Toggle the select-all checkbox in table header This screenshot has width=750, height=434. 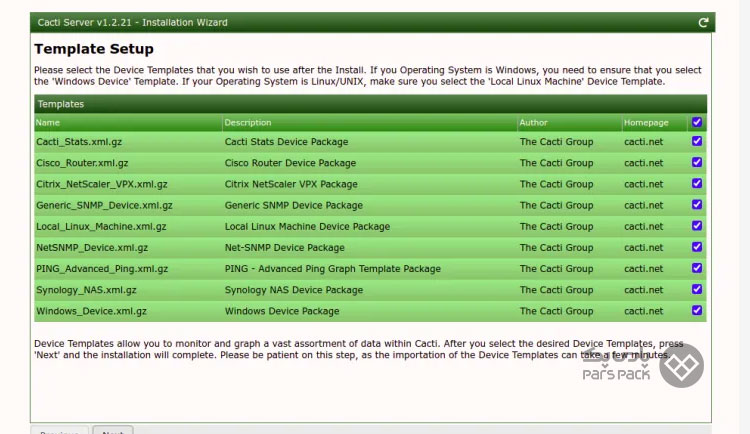pyautogui.click(x=697, y=122)
